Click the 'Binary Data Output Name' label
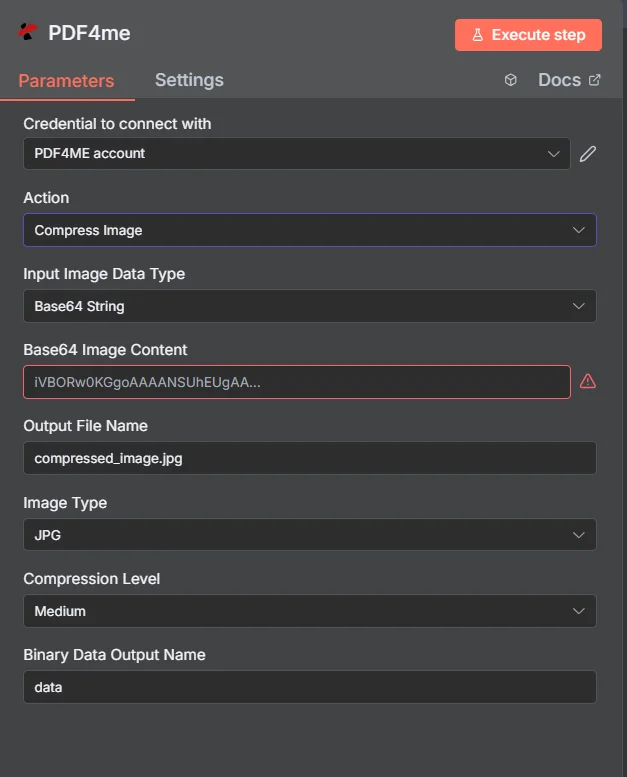Image resolution: width=627 pixels, height=777 pixels. click(114, 655)
